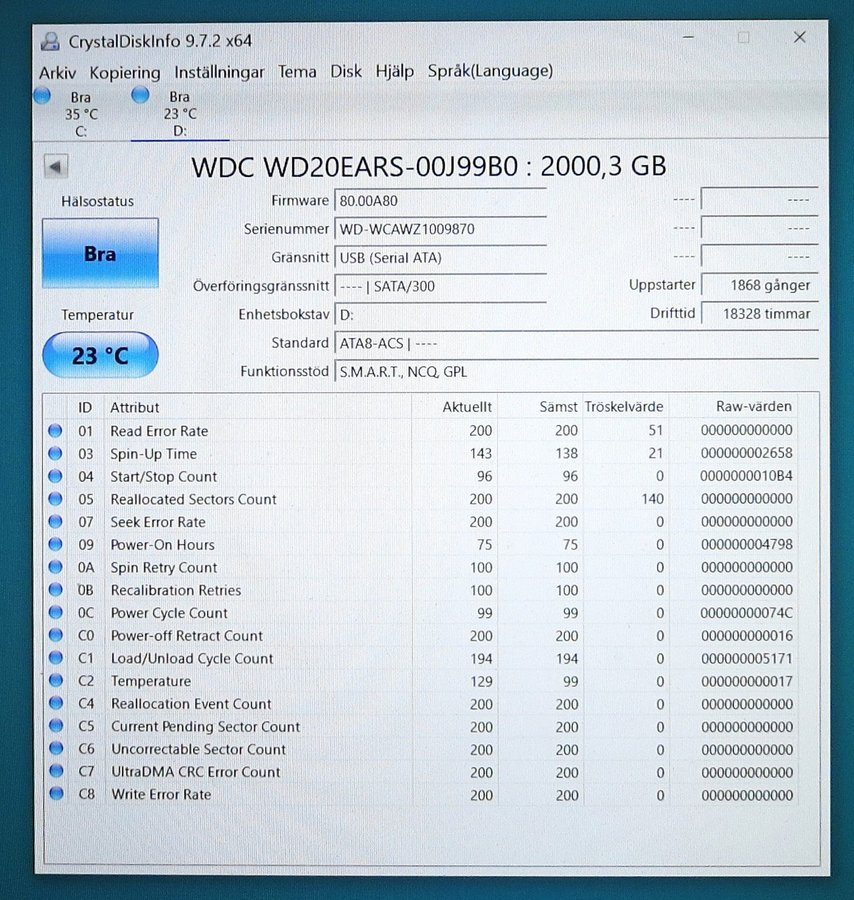
Task: Click the status dot beside Power-On Hours
Action: point(55,545)
